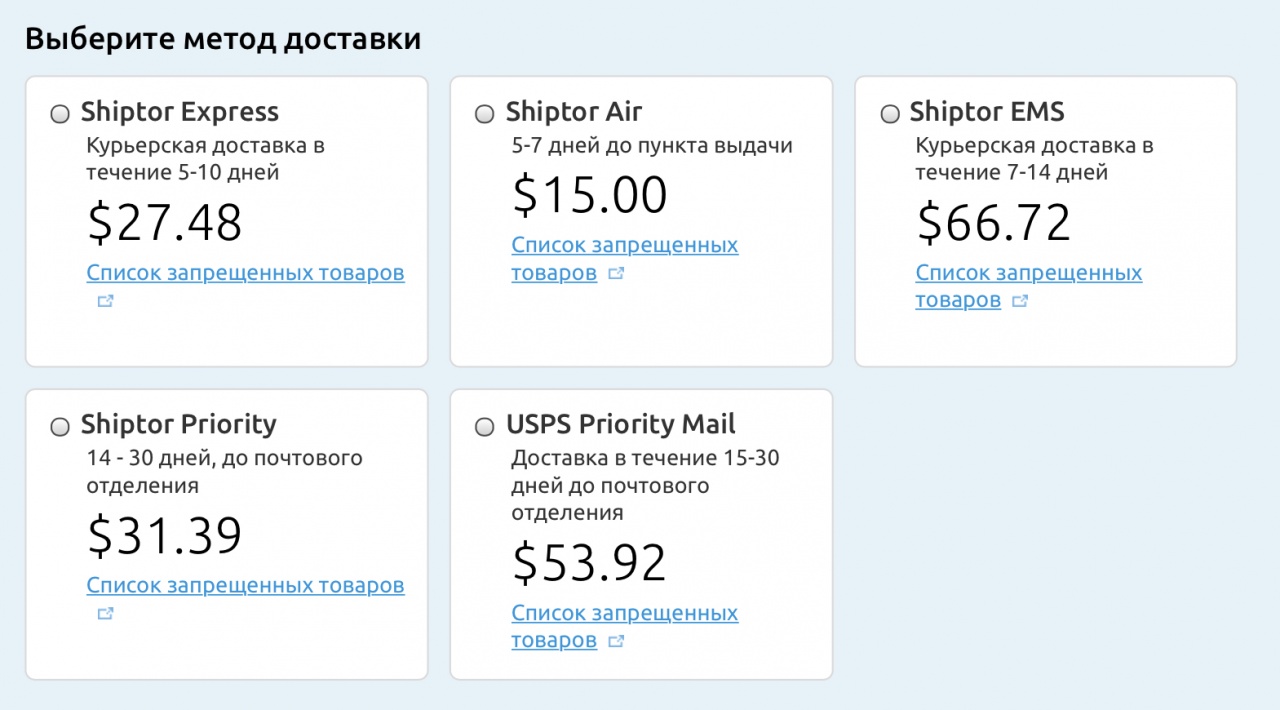The width and height of the screenshot is (1280, 710).
Task: Select the Shiptor Air radio button
Action: [x=485, y=114]
